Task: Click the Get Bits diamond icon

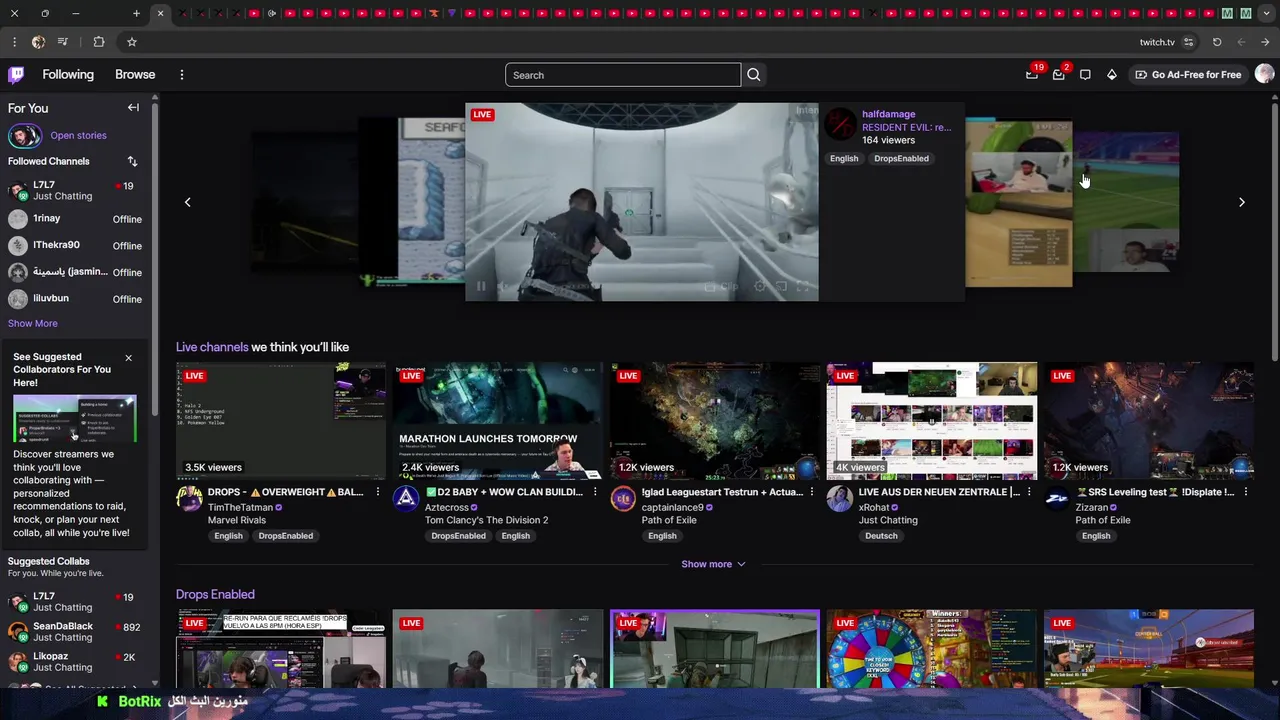Action: click(1111, 75)
